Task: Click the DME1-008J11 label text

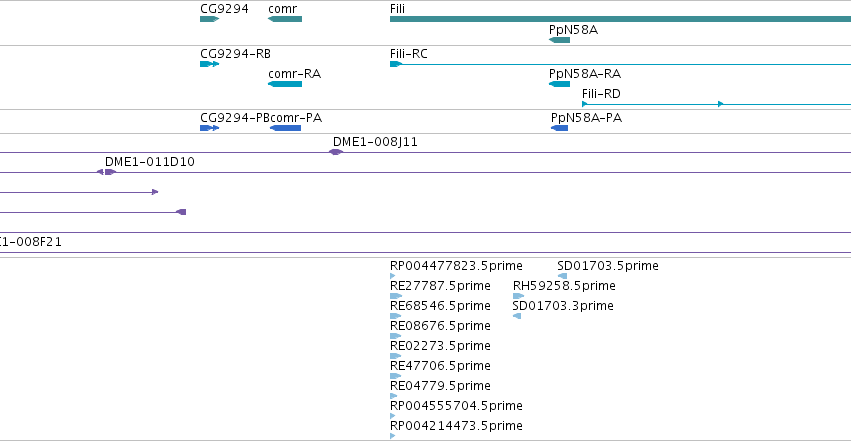Action: click(375, 142)
